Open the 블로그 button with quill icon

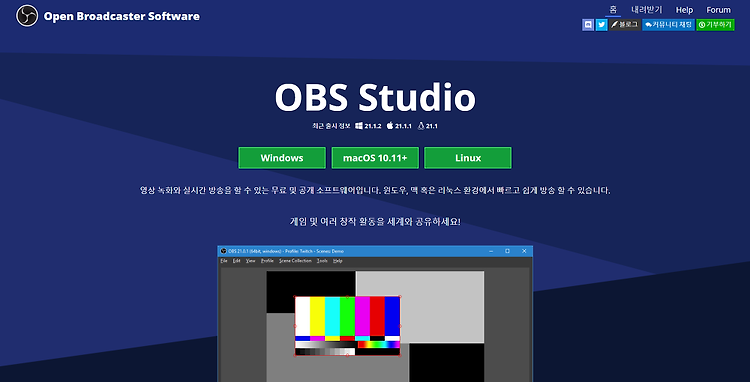625,25
